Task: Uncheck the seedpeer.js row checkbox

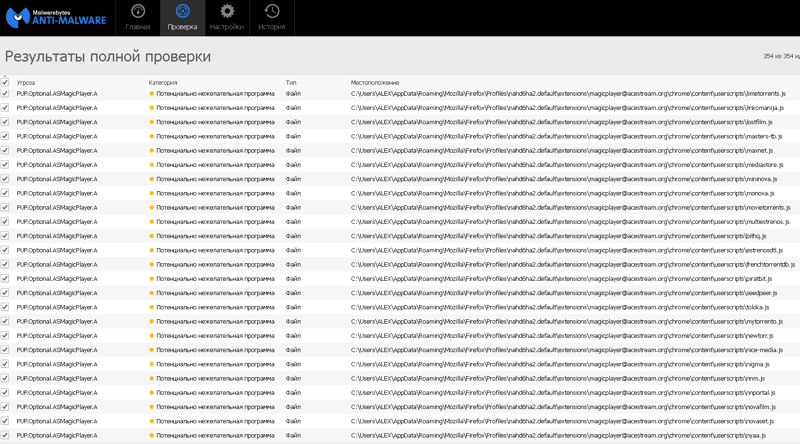Action: pyautogui.click(x=5, y=293)
